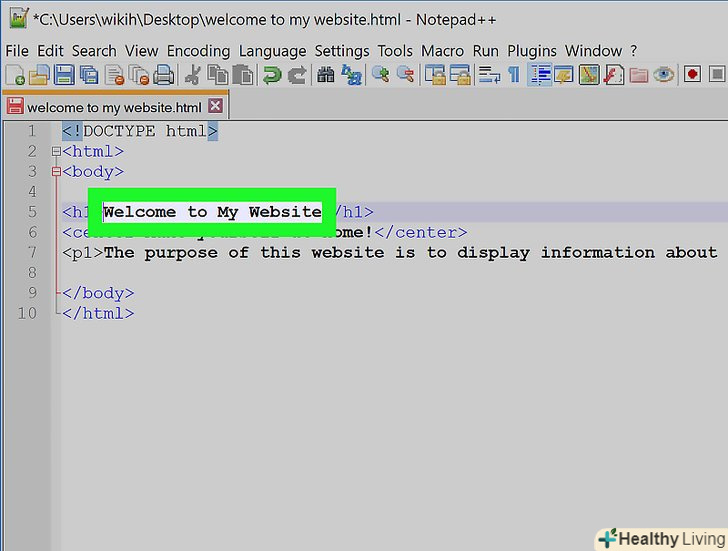
Task: Toggle show all characters pilcrow icon
Action: tap(514, 75)
